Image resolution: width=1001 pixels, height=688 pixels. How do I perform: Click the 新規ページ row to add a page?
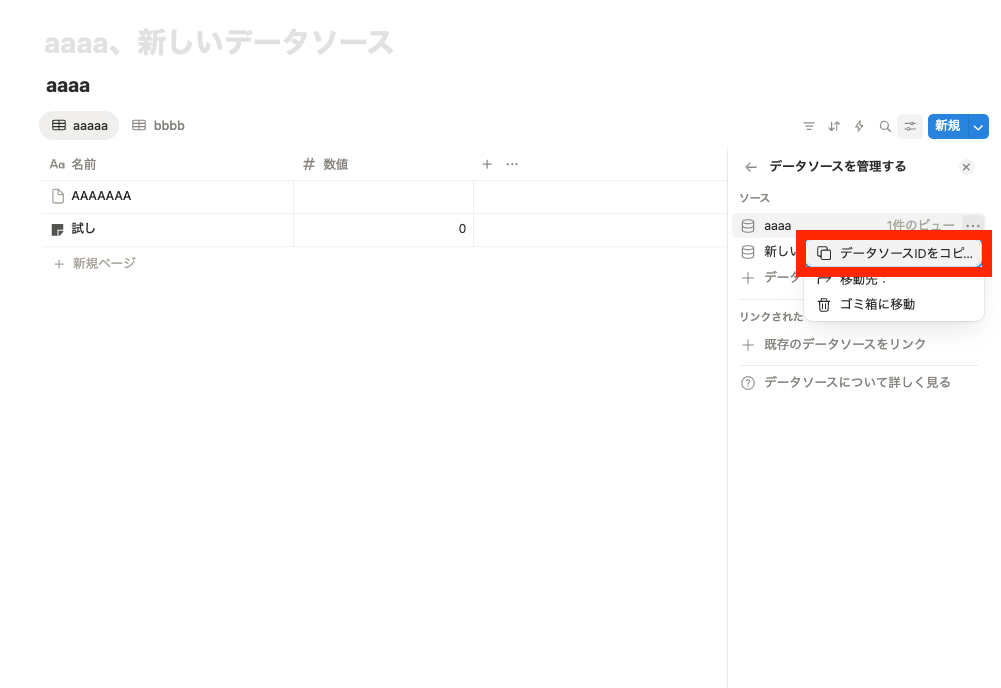pyautogui.click(x=103, y=263)
